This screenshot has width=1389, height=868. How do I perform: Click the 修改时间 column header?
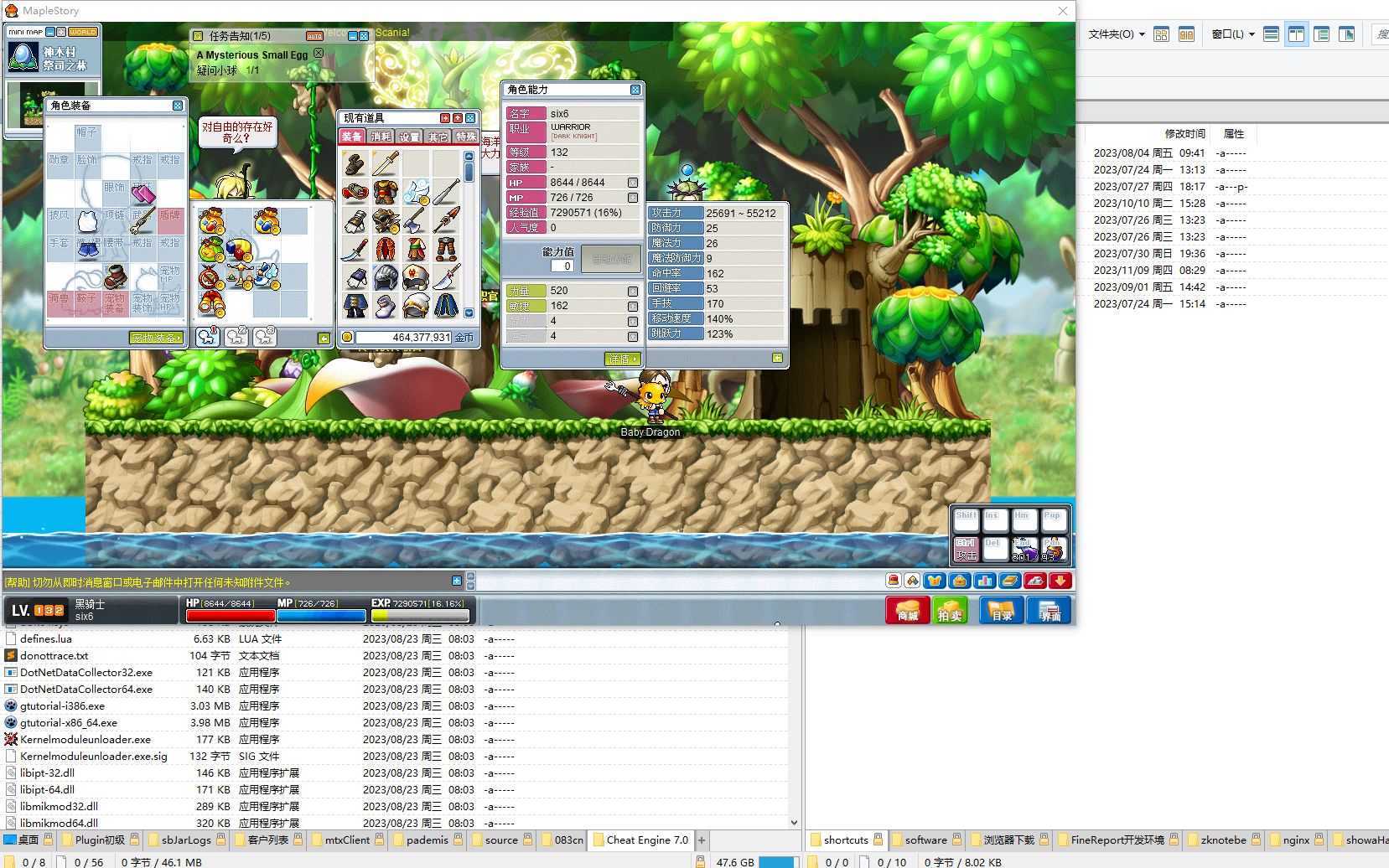1184,134
